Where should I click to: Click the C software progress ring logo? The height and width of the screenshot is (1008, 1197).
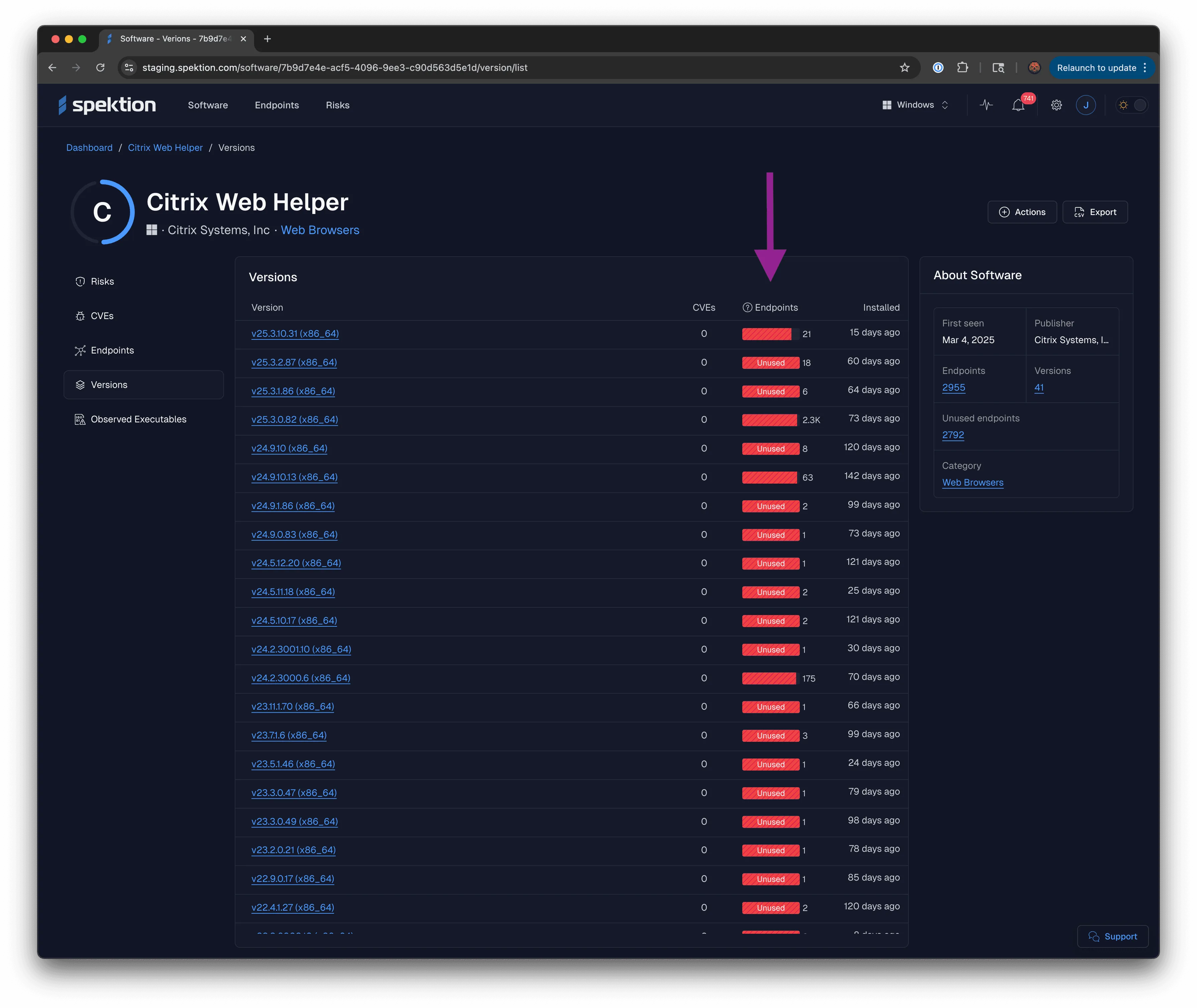click(x=102, y=212)
